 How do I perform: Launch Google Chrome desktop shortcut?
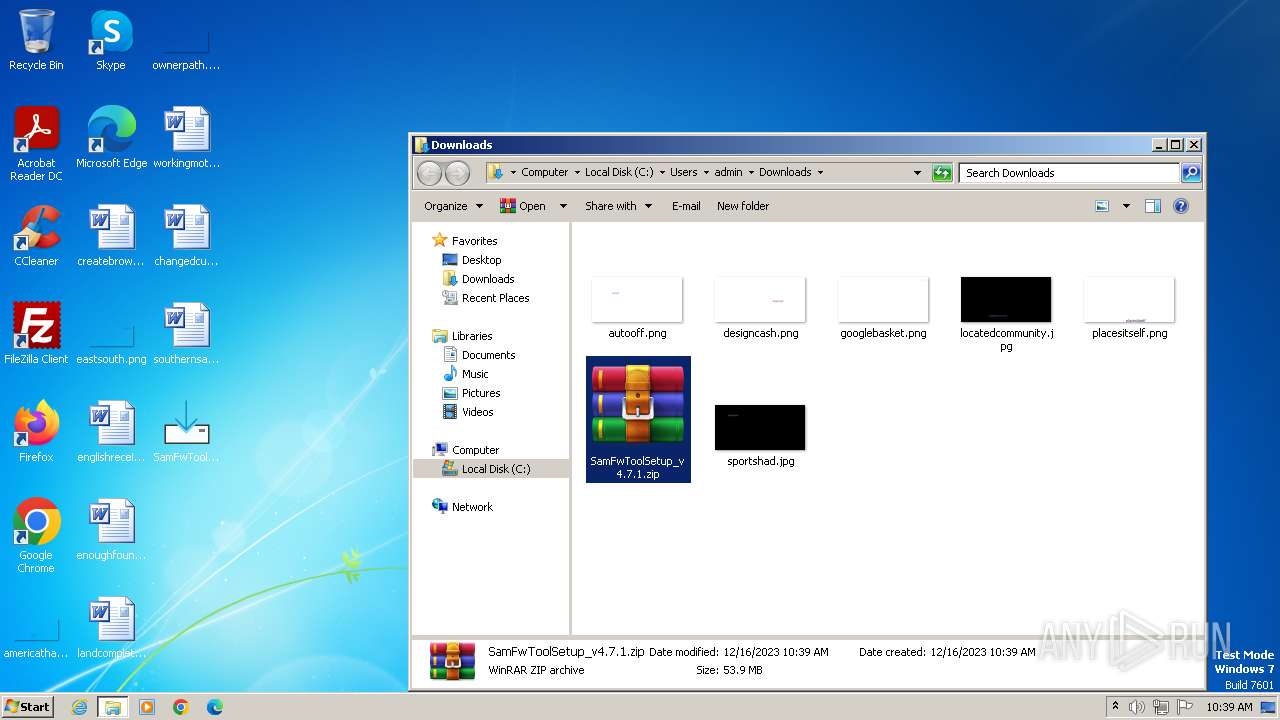pos(36,535)
